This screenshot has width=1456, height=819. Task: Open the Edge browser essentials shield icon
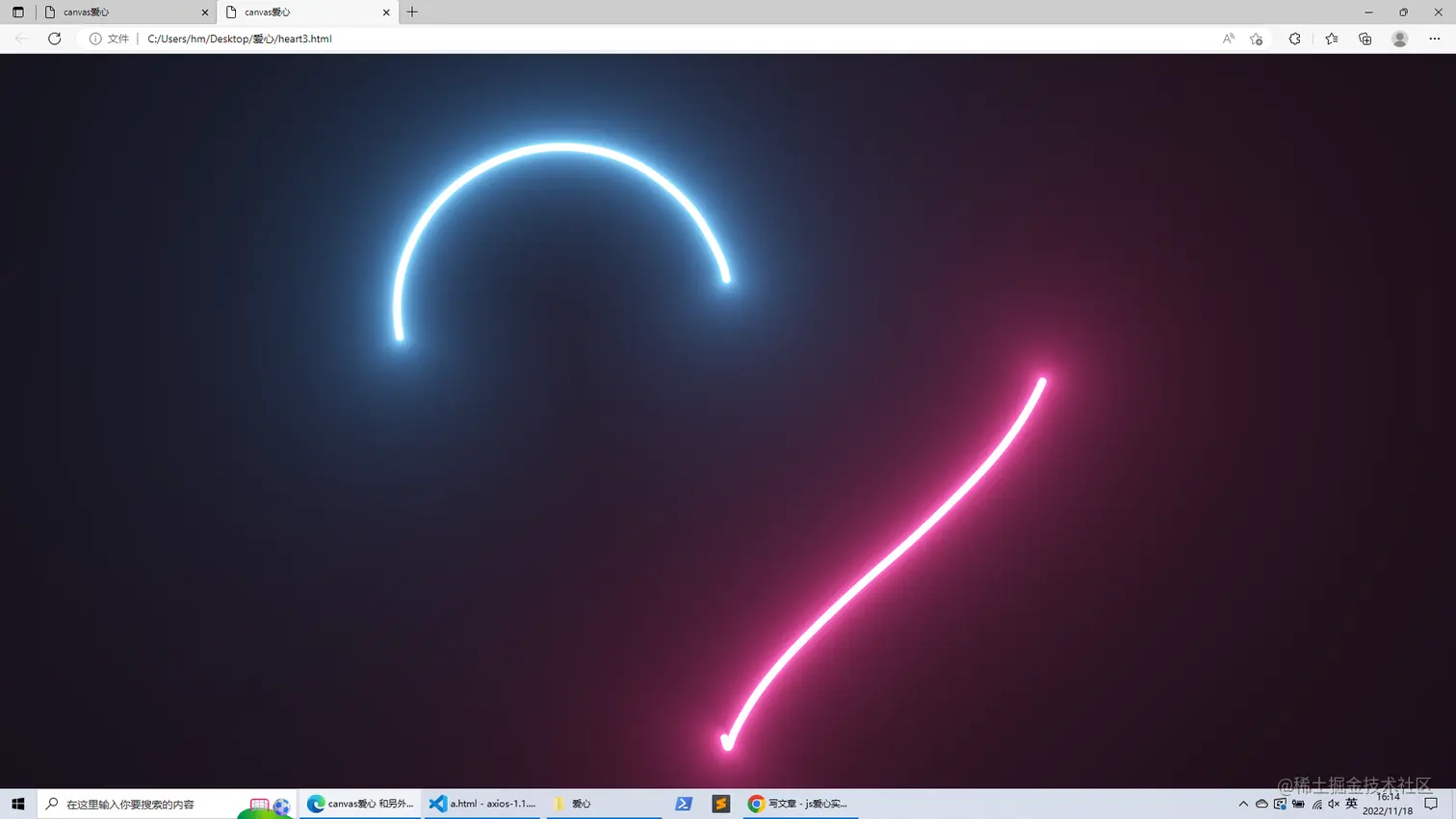[x=1295, y=38]
